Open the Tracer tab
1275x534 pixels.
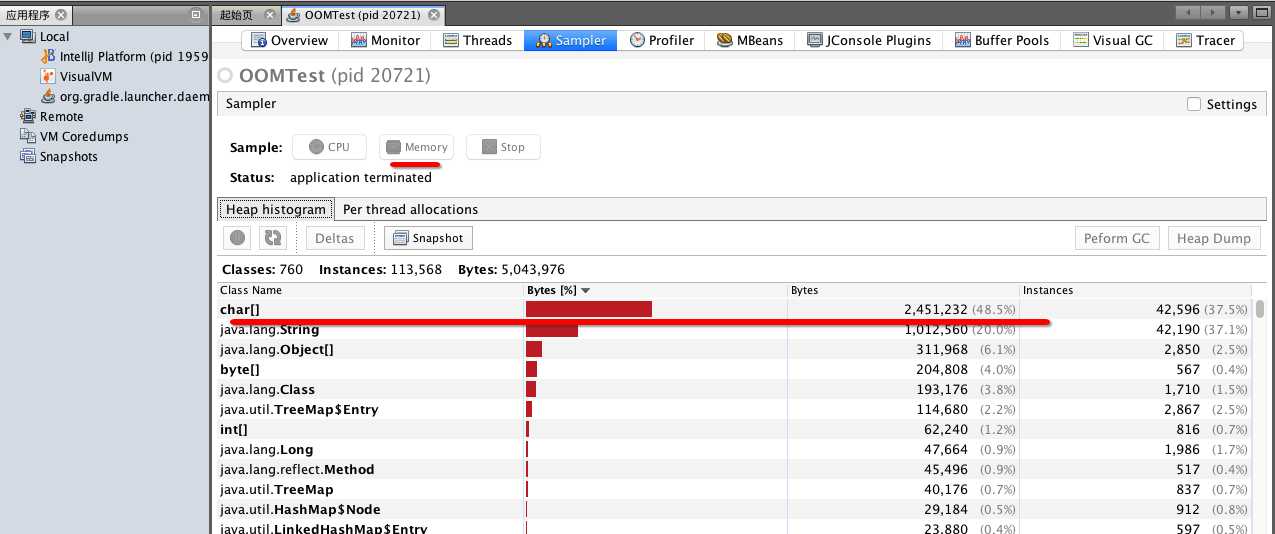(x=1204, y=40)
